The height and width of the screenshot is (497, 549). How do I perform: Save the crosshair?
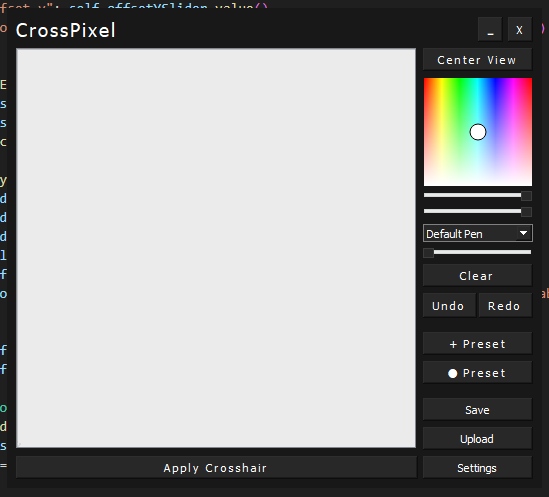pyautogui.click(x=477, y=409)
